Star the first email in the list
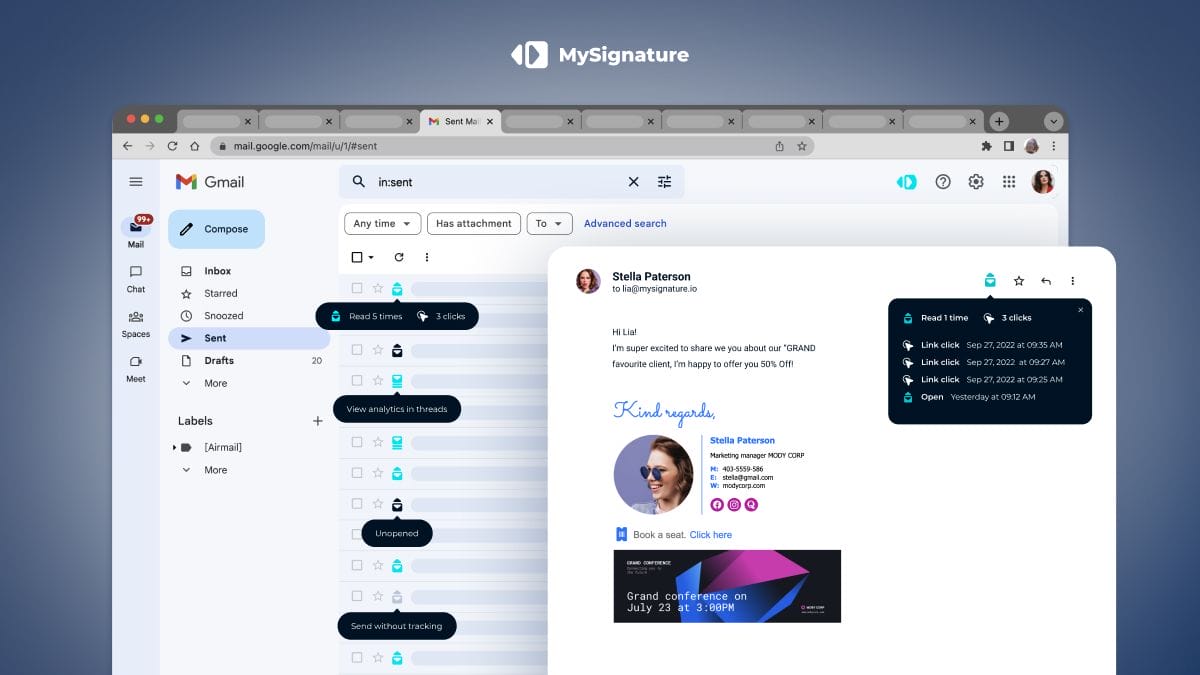Screen dimensions: 1200x675 (378, 289)
